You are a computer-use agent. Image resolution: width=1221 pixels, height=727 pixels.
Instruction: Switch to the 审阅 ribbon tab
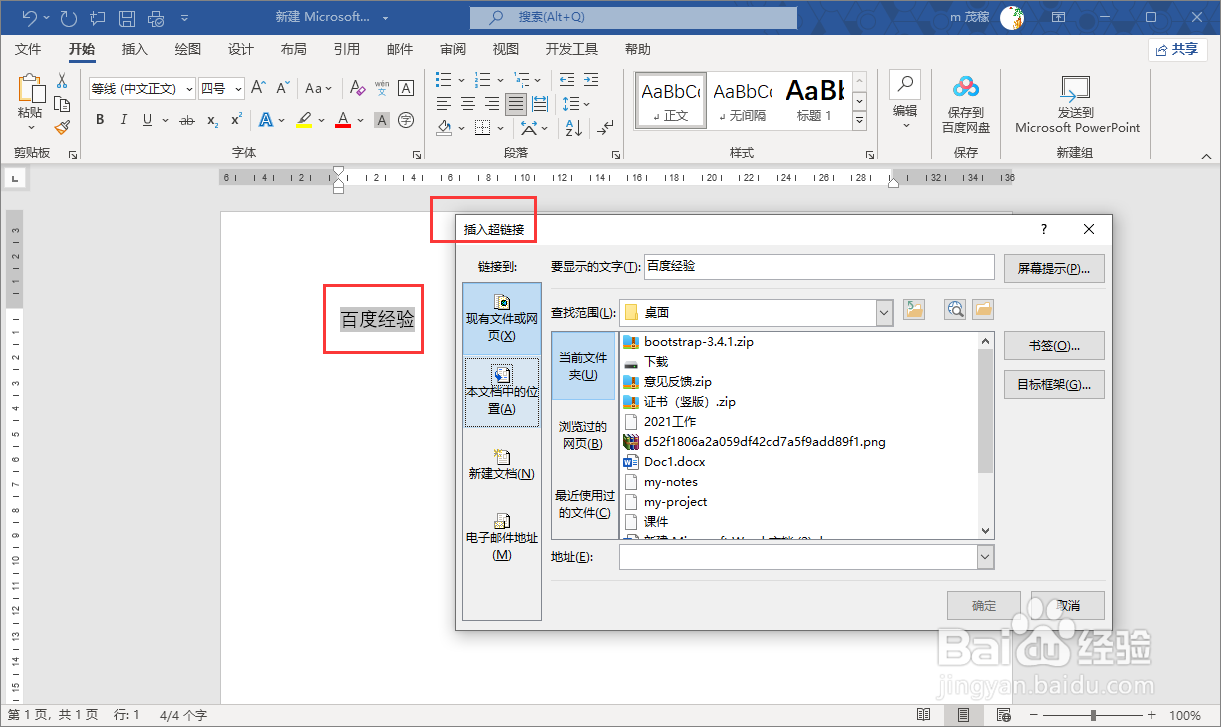453,49
